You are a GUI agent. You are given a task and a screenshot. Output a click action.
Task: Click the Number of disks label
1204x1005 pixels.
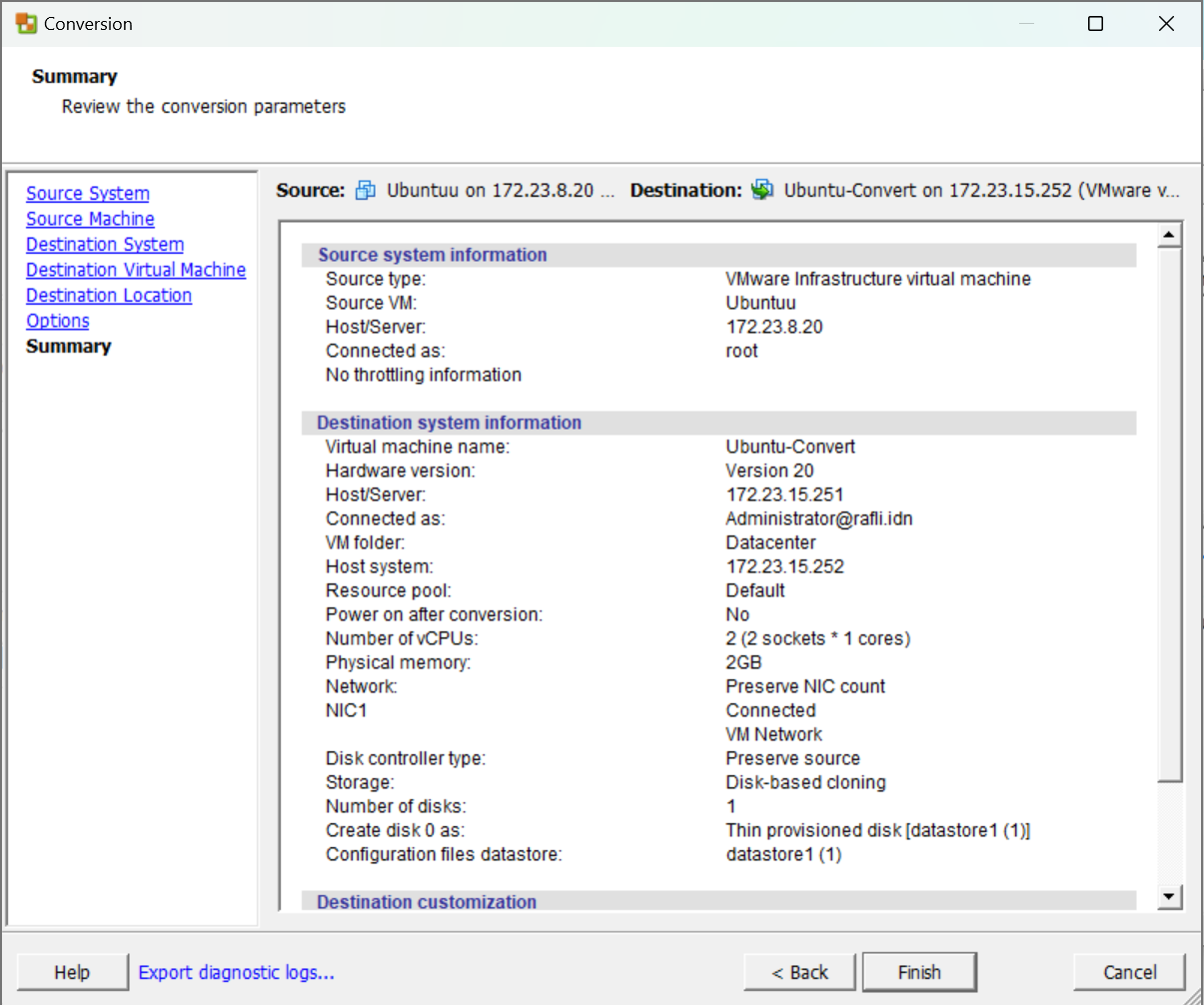396,806
